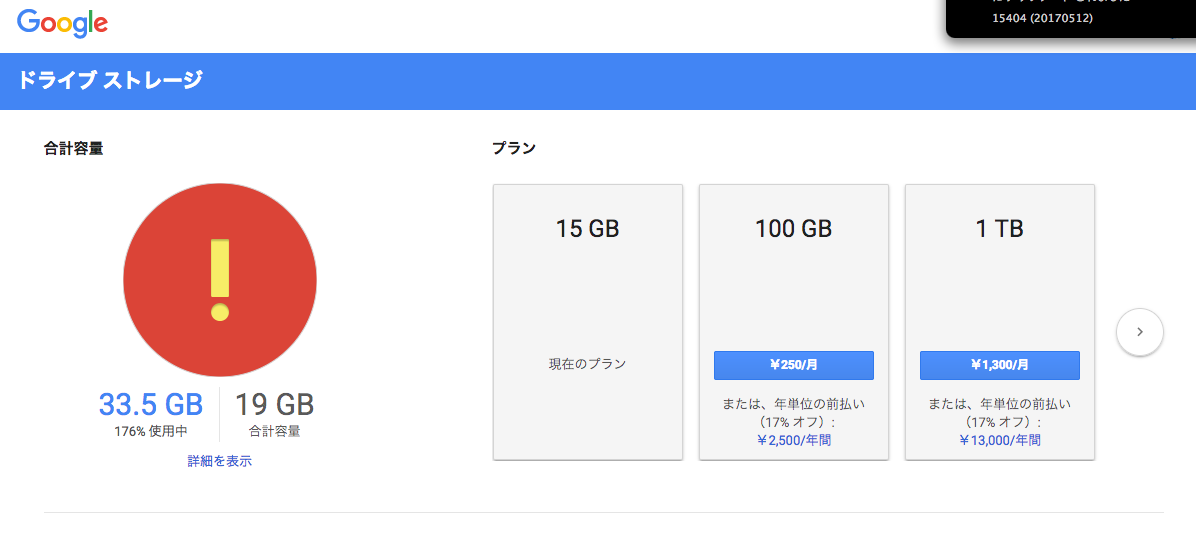
Task: Click the 現在のプラン current plan label
Action: 587,364
